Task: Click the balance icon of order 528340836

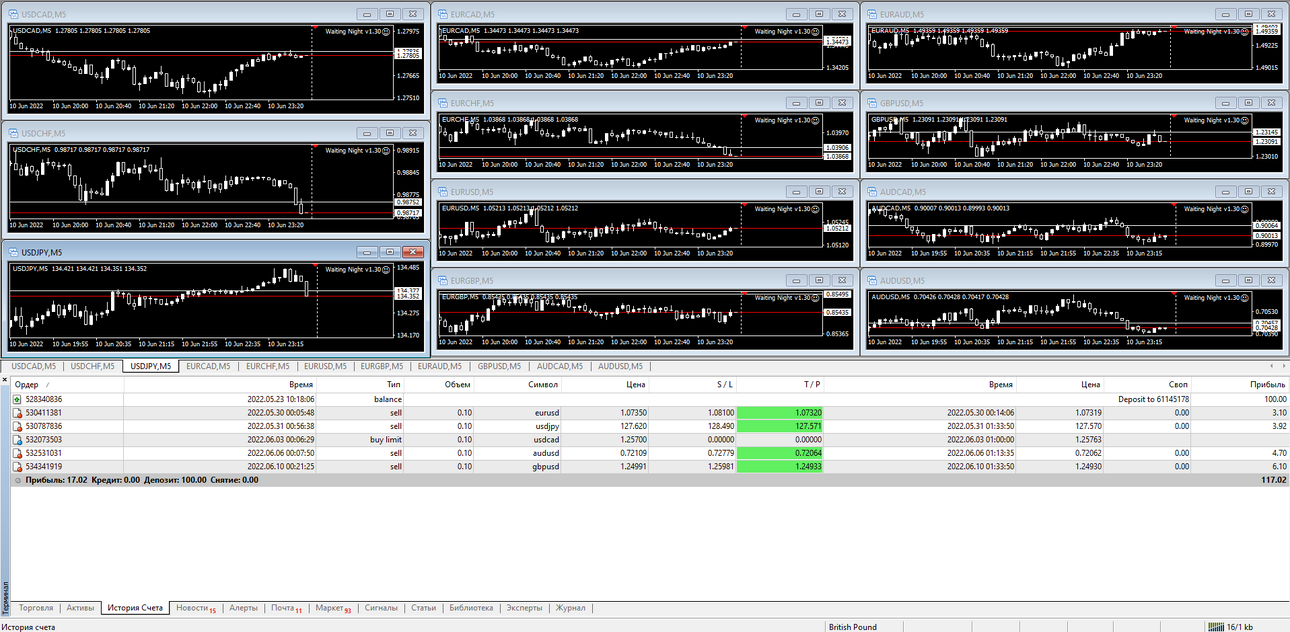Action: click(x=17, y=399)
